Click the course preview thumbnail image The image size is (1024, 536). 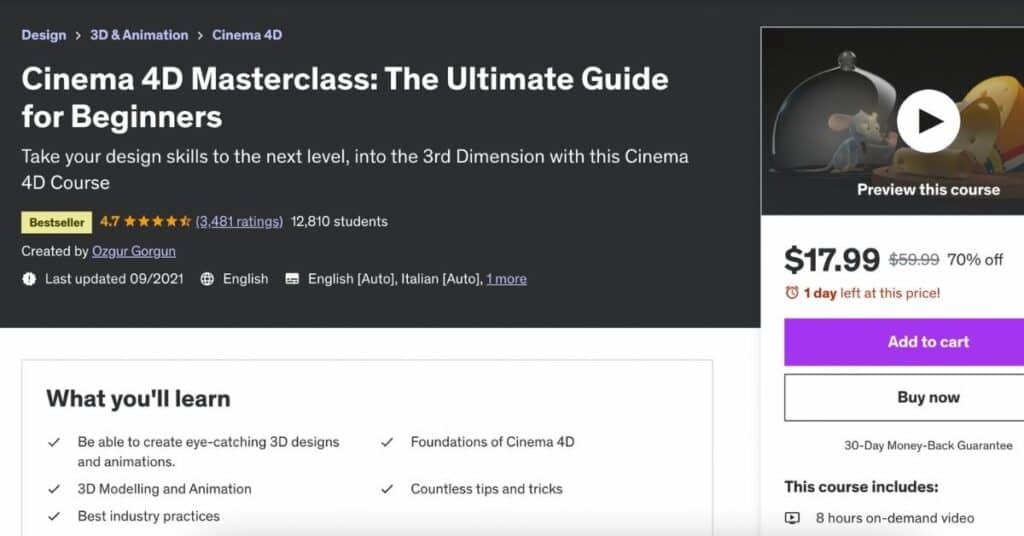pyautogui.click(x=892, y=121)
